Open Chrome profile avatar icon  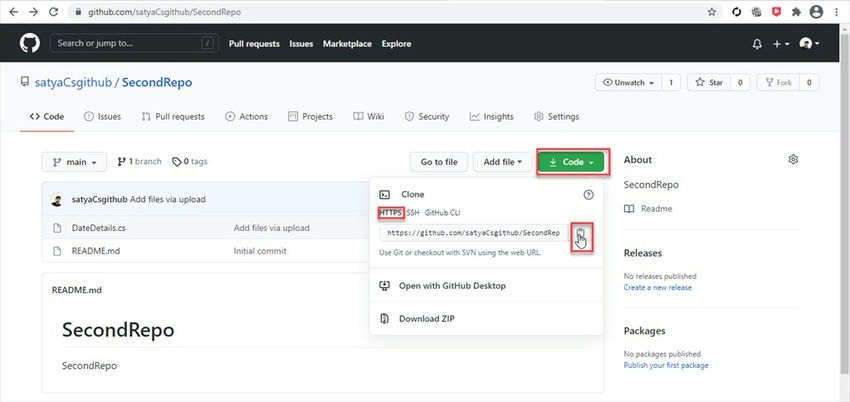coord(816,12)
